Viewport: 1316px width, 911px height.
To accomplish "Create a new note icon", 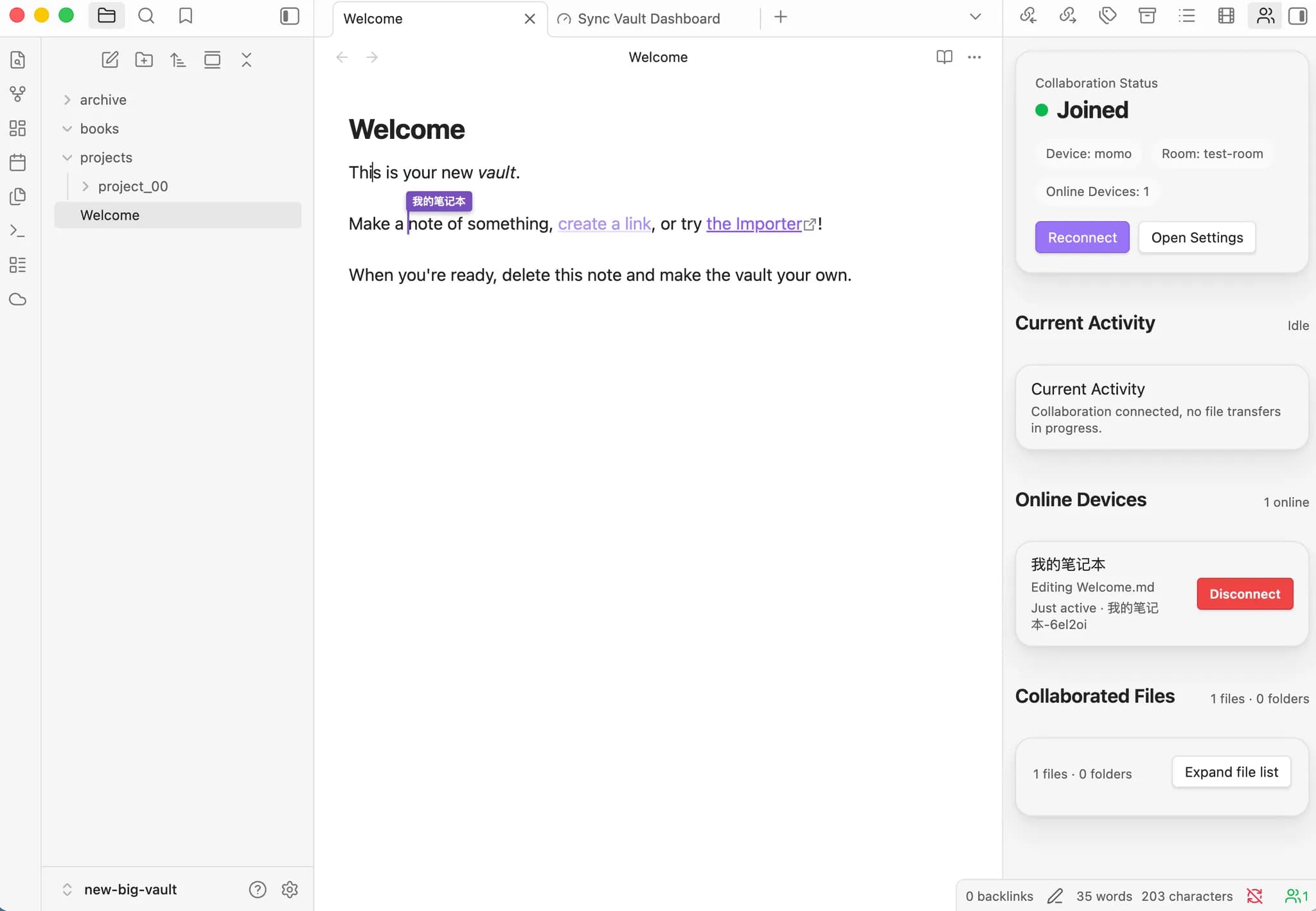I will click(110, 60).
